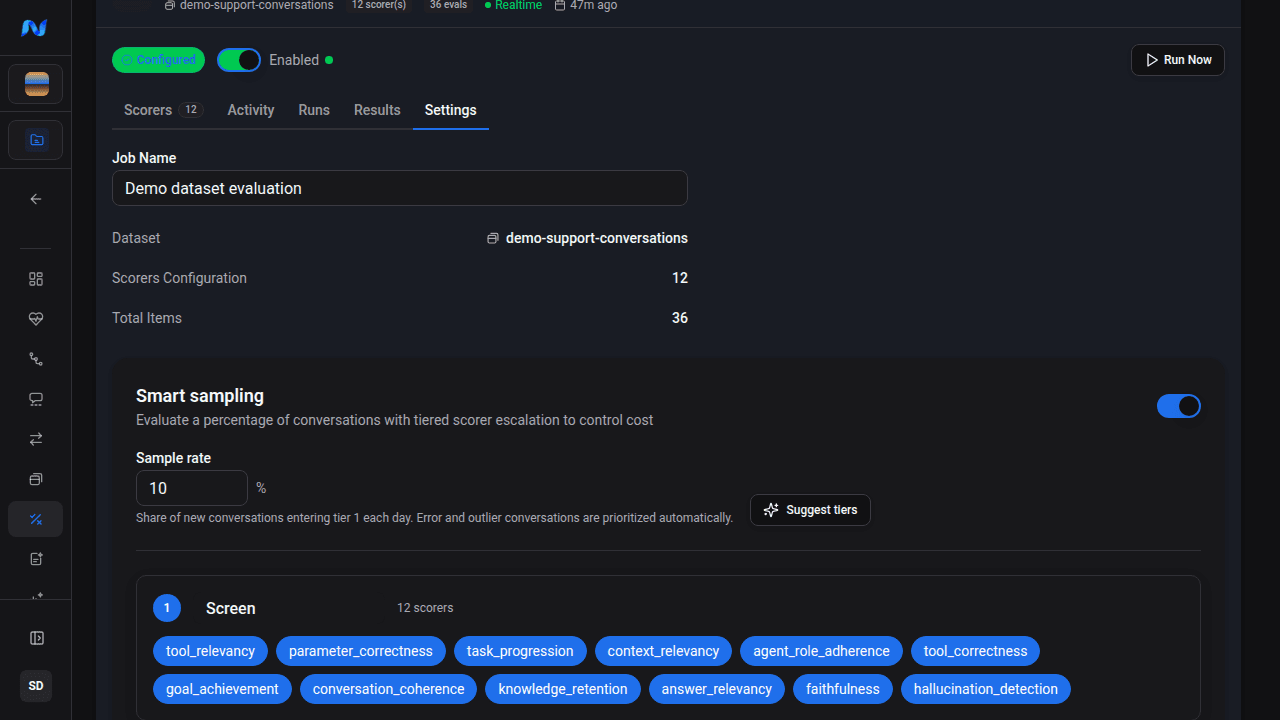Viewport: 1280px width, 720px height.
Task: Open the swap arrows icon in sidebar
Action: (x=36, y=439)
